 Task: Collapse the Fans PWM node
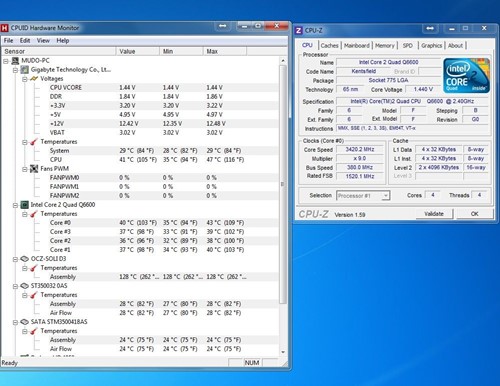pyautogui.click(x=25, y=169)
